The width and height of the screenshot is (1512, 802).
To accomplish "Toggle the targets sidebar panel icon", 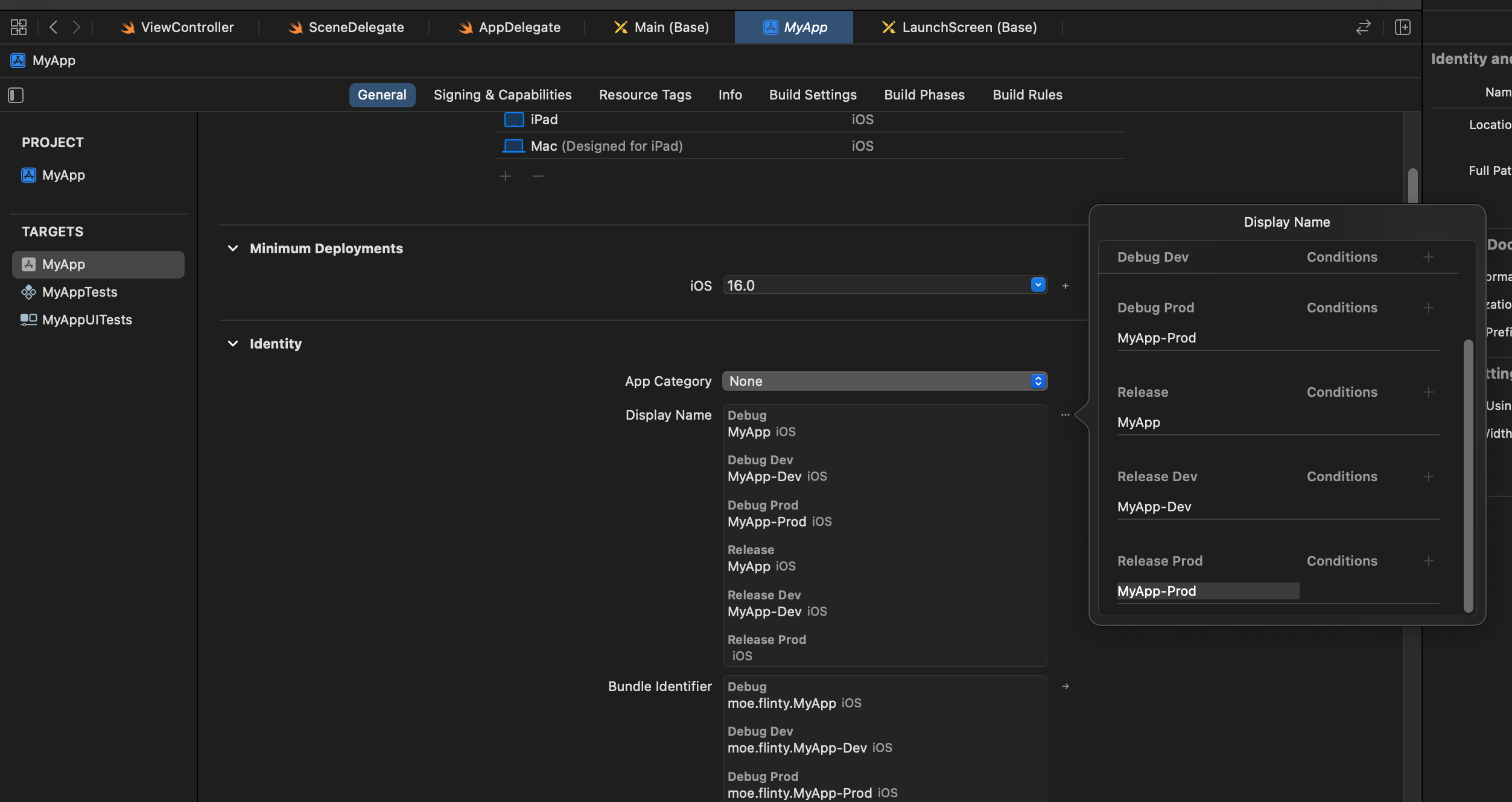I will tap(16, 95).
